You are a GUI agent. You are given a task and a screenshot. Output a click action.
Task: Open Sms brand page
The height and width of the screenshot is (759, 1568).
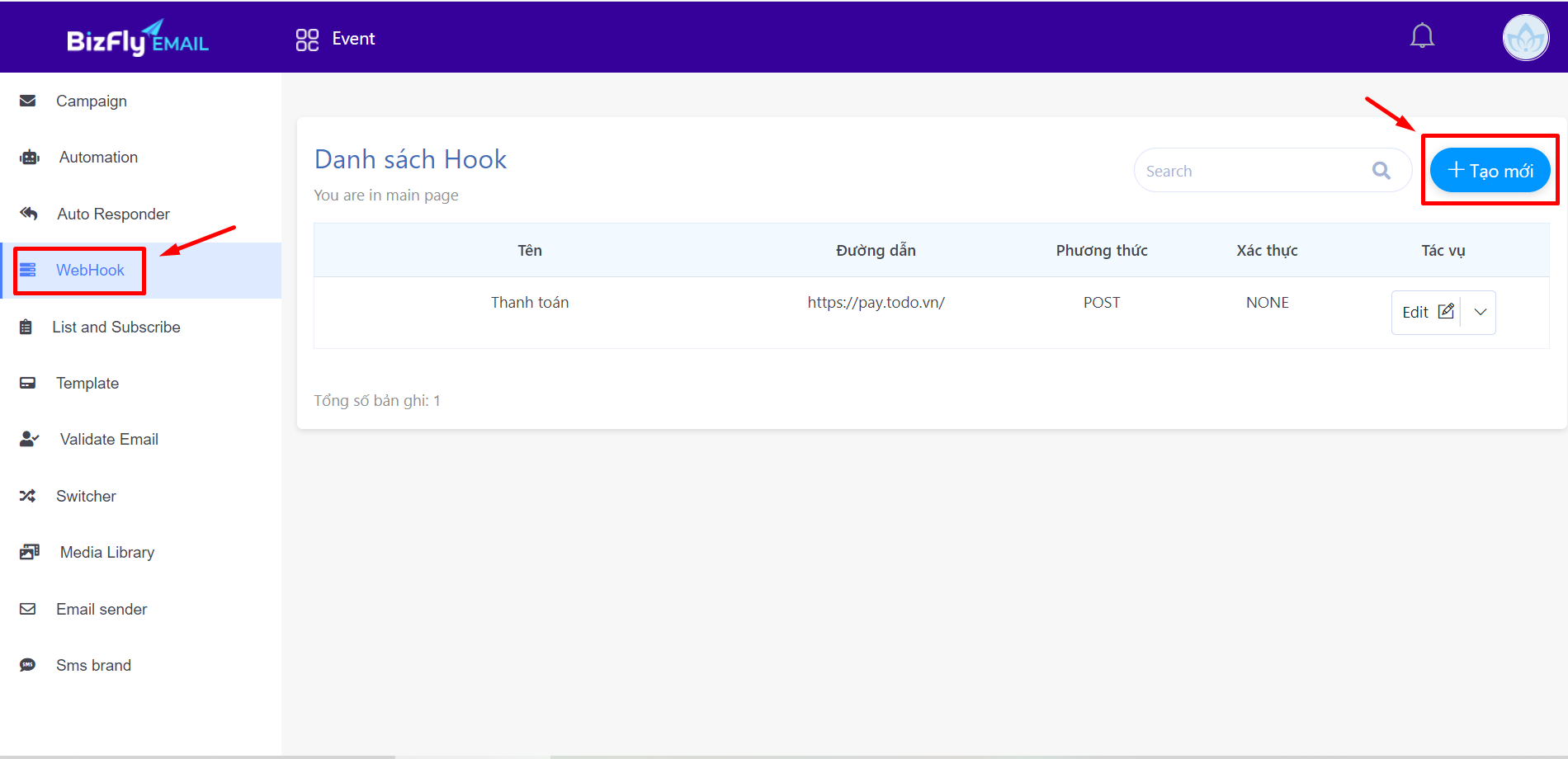point(93,665)
